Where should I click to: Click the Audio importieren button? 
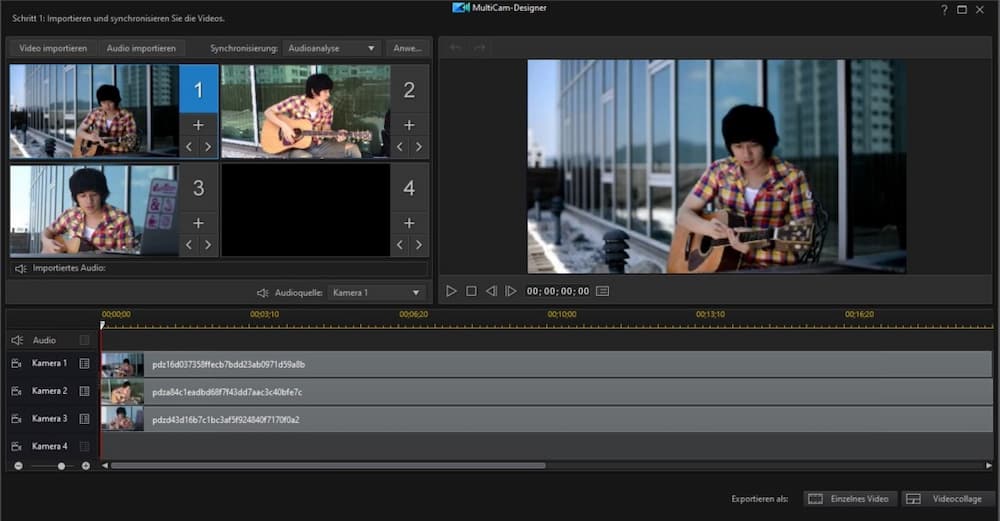pos(141,48)
